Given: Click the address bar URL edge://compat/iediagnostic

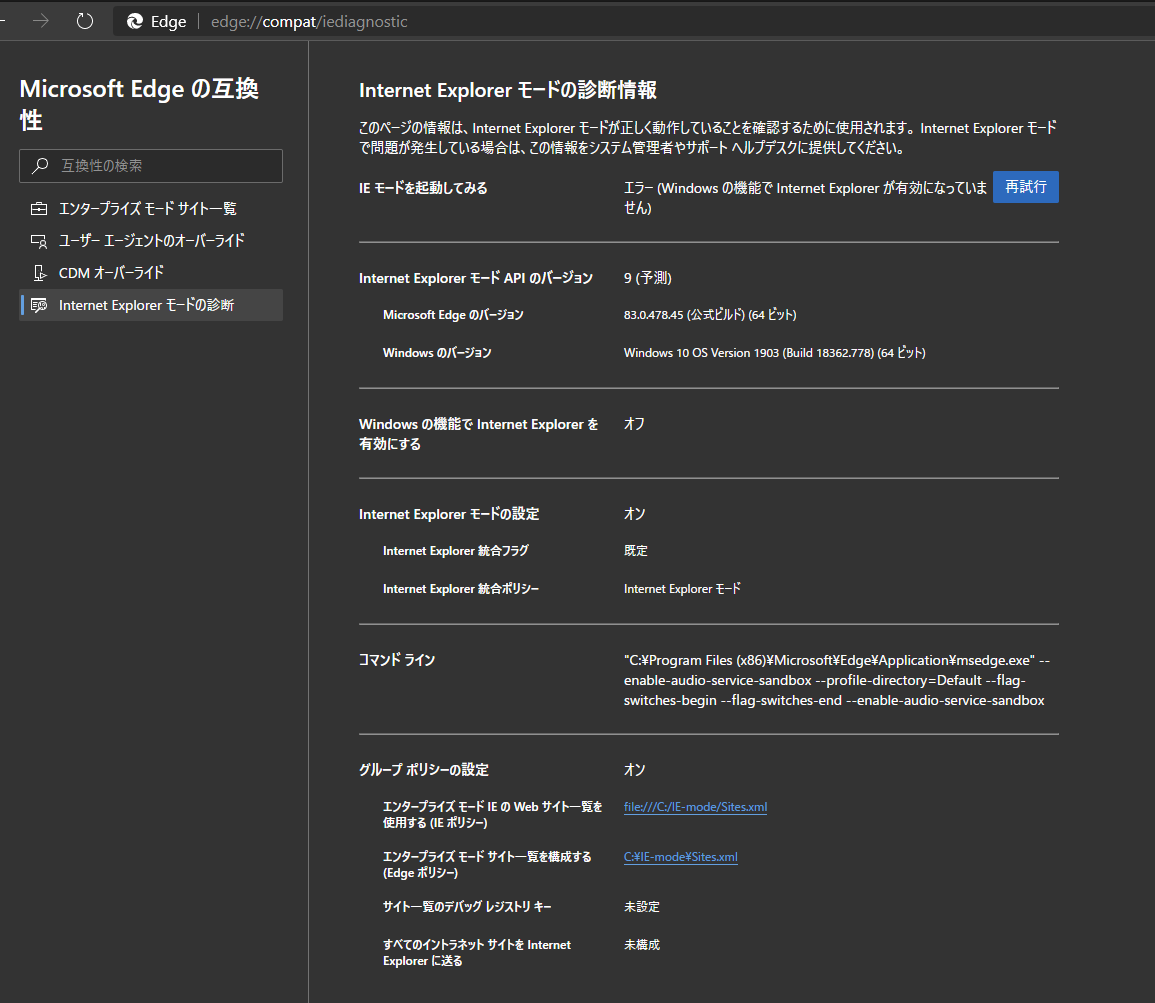Looking at the screenshot, I should [309, 21].
